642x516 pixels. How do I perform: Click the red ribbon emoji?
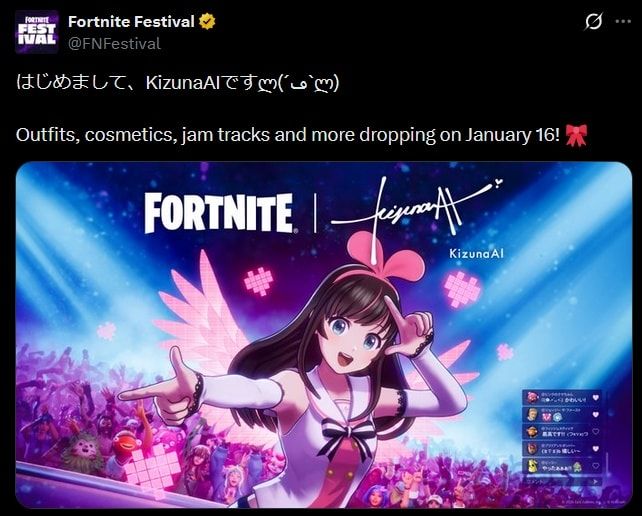576,135
